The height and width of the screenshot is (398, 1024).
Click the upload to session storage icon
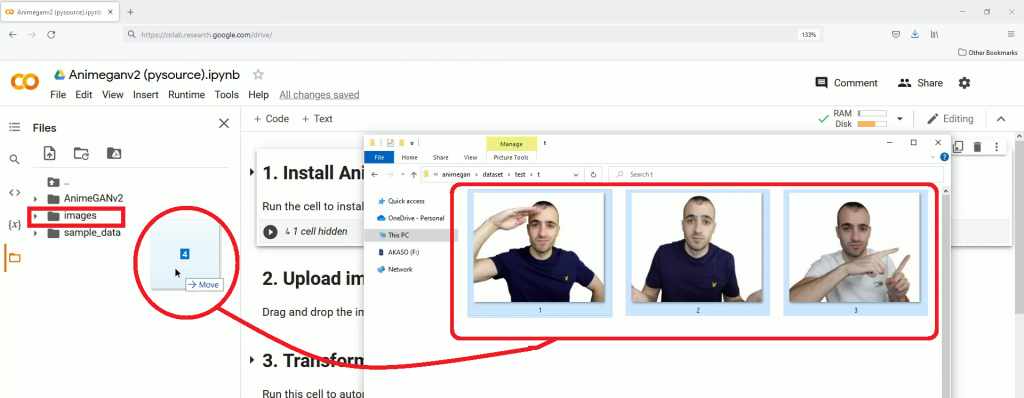tap(49, 154)
